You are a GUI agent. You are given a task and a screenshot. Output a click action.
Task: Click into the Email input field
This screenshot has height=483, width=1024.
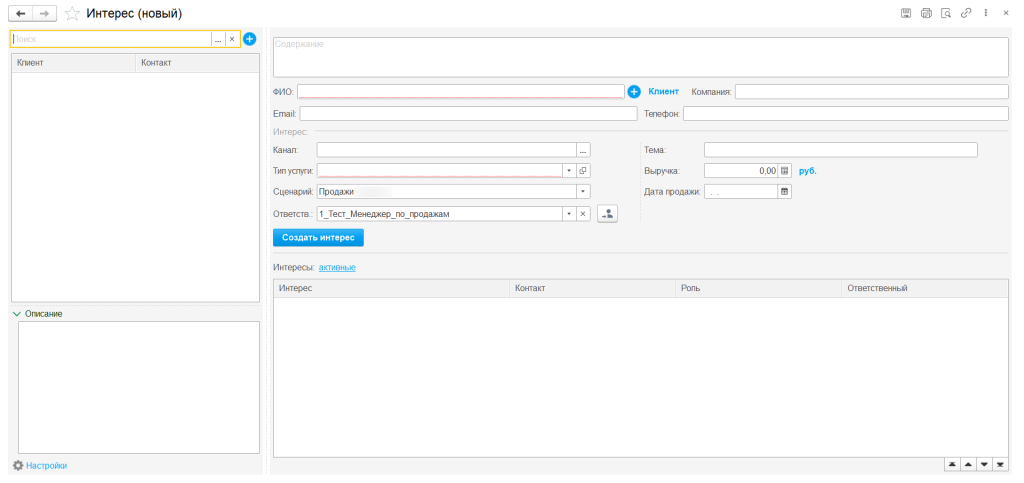467,114
